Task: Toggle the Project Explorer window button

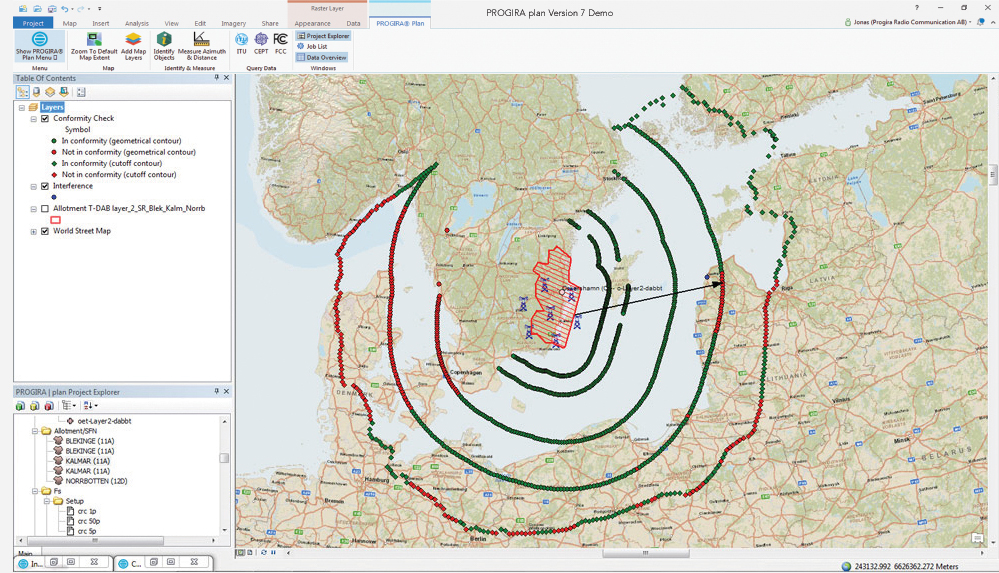Action: point(324,36)
